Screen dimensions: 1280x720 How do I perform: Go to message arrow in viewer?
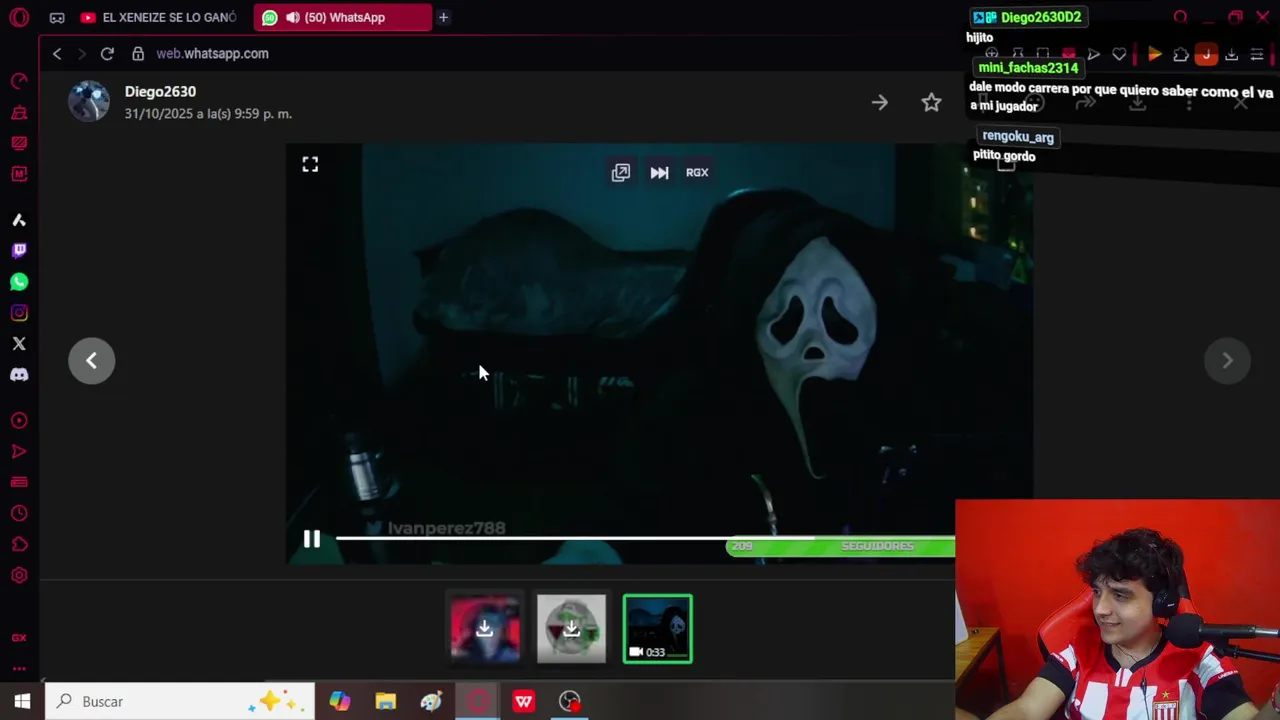879,102
